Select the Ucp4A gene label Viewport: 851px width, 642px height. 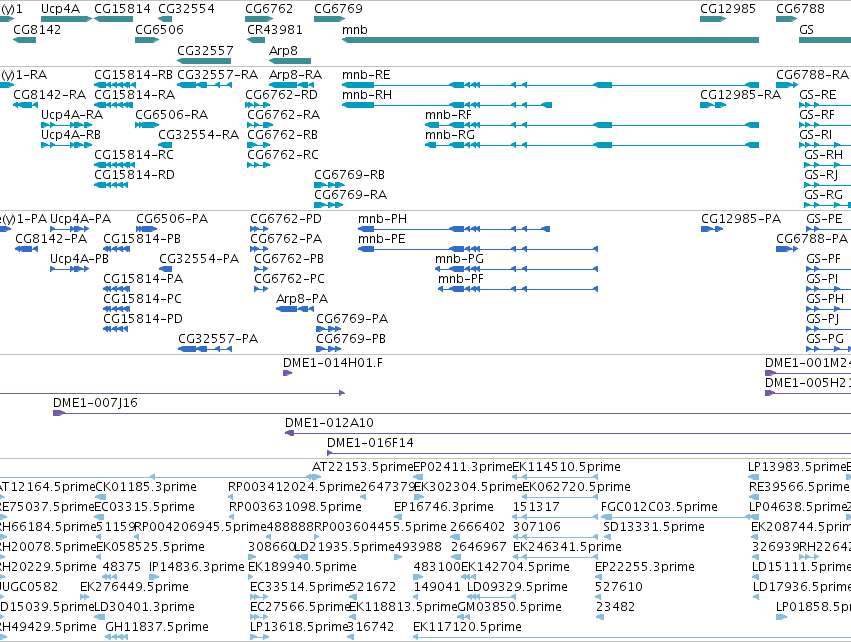60,9
